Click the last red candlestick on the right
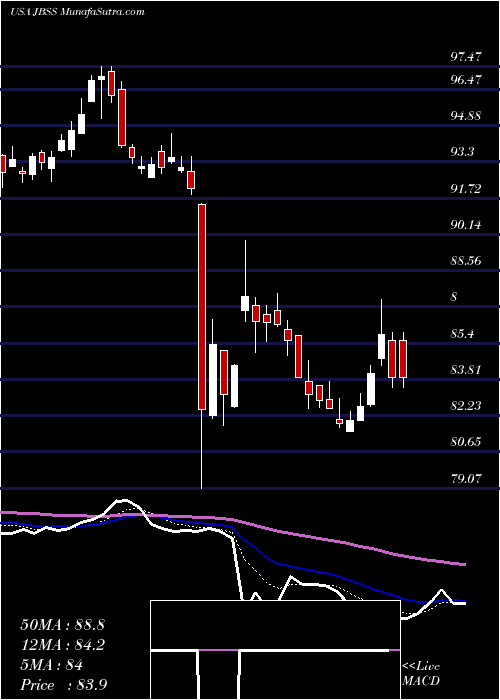 pyautogui.click(x=403, y=359)
